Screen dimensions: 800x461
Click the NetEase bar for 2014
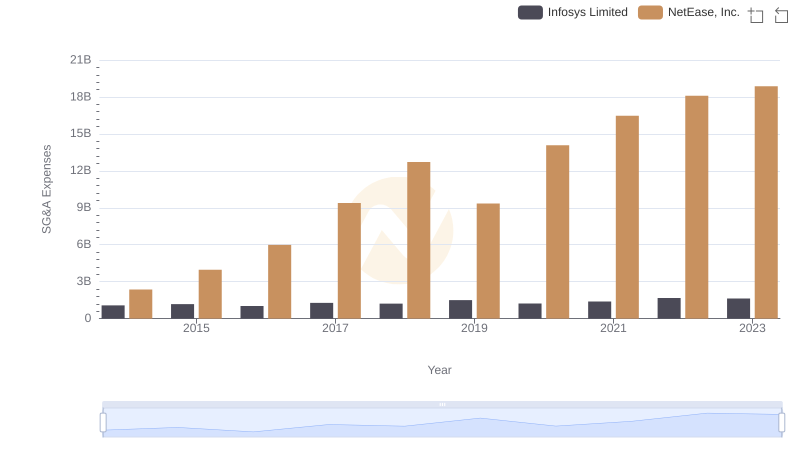coord(141,304)
